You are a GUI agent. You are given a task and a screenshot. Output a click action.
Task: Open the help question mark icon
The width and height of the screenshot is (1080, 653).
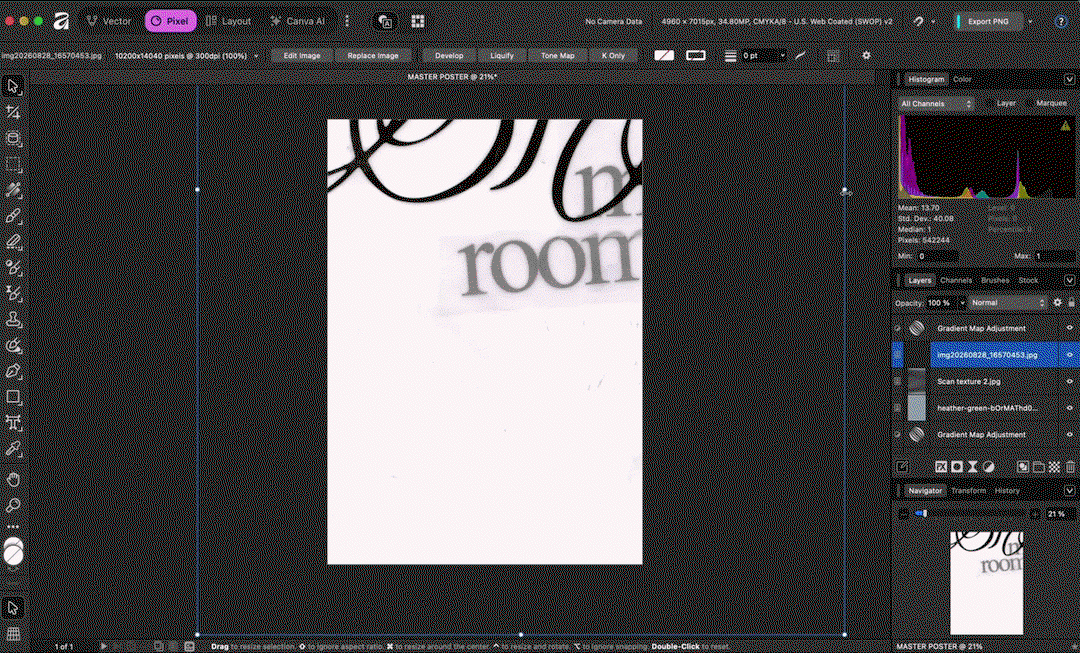pyautogui.click(x=1061, y=21)
